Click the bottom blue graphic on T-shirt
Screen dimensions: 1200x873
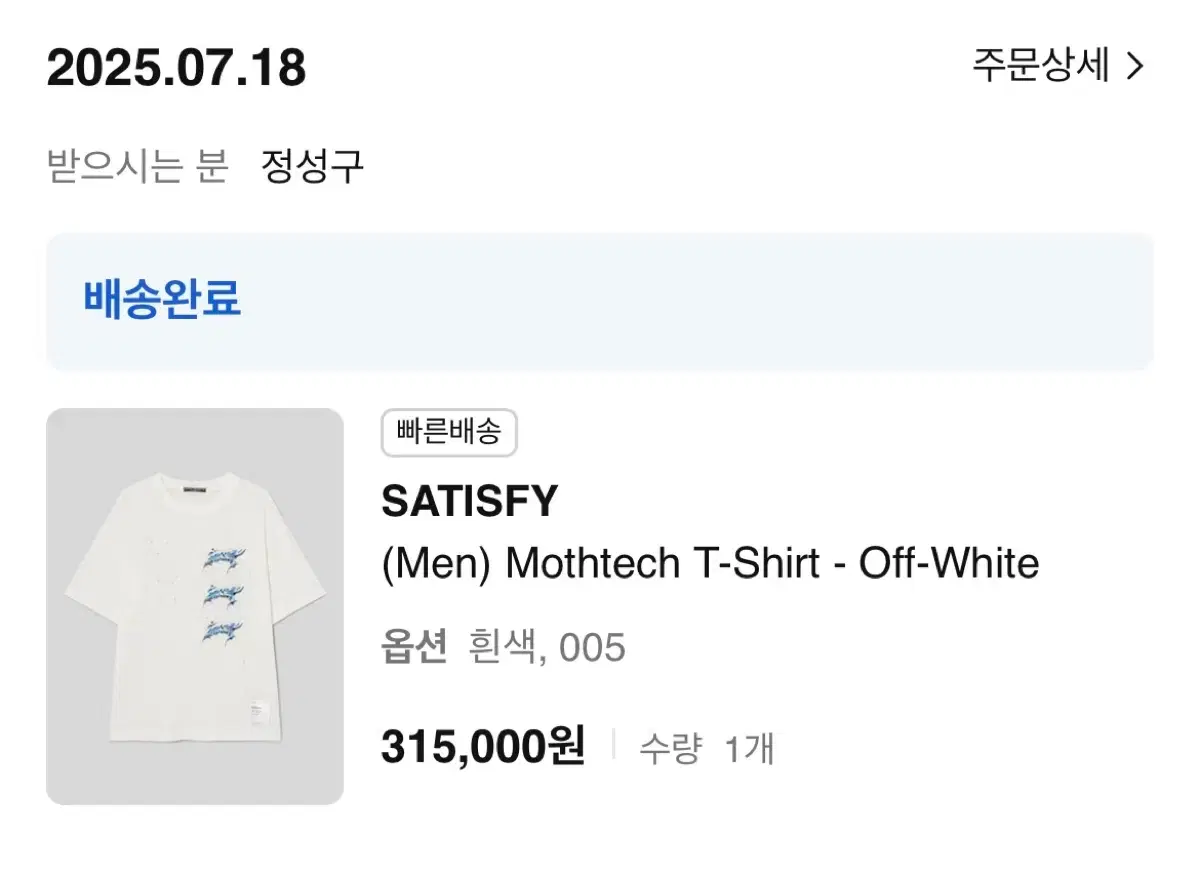pos(225,630)
